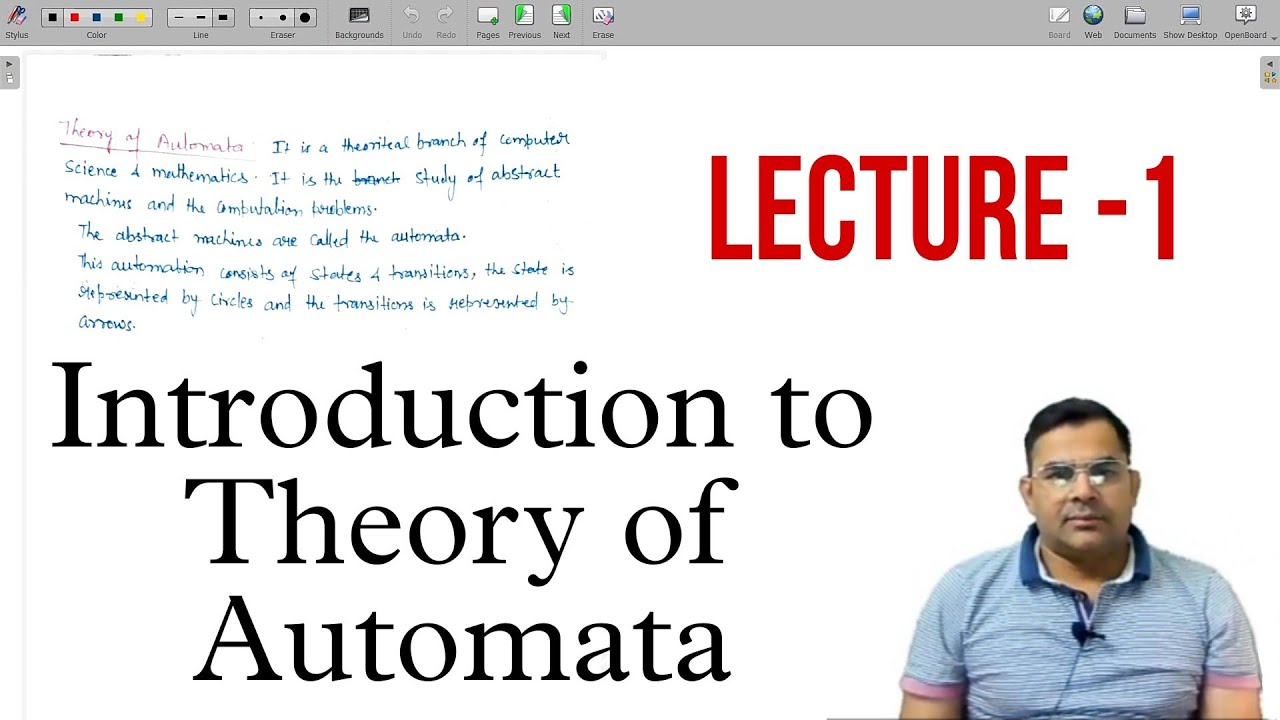The width and height of the screenshot is (1280, 720).
Task: Pick the blue pen color
Action: pos(96,17)
